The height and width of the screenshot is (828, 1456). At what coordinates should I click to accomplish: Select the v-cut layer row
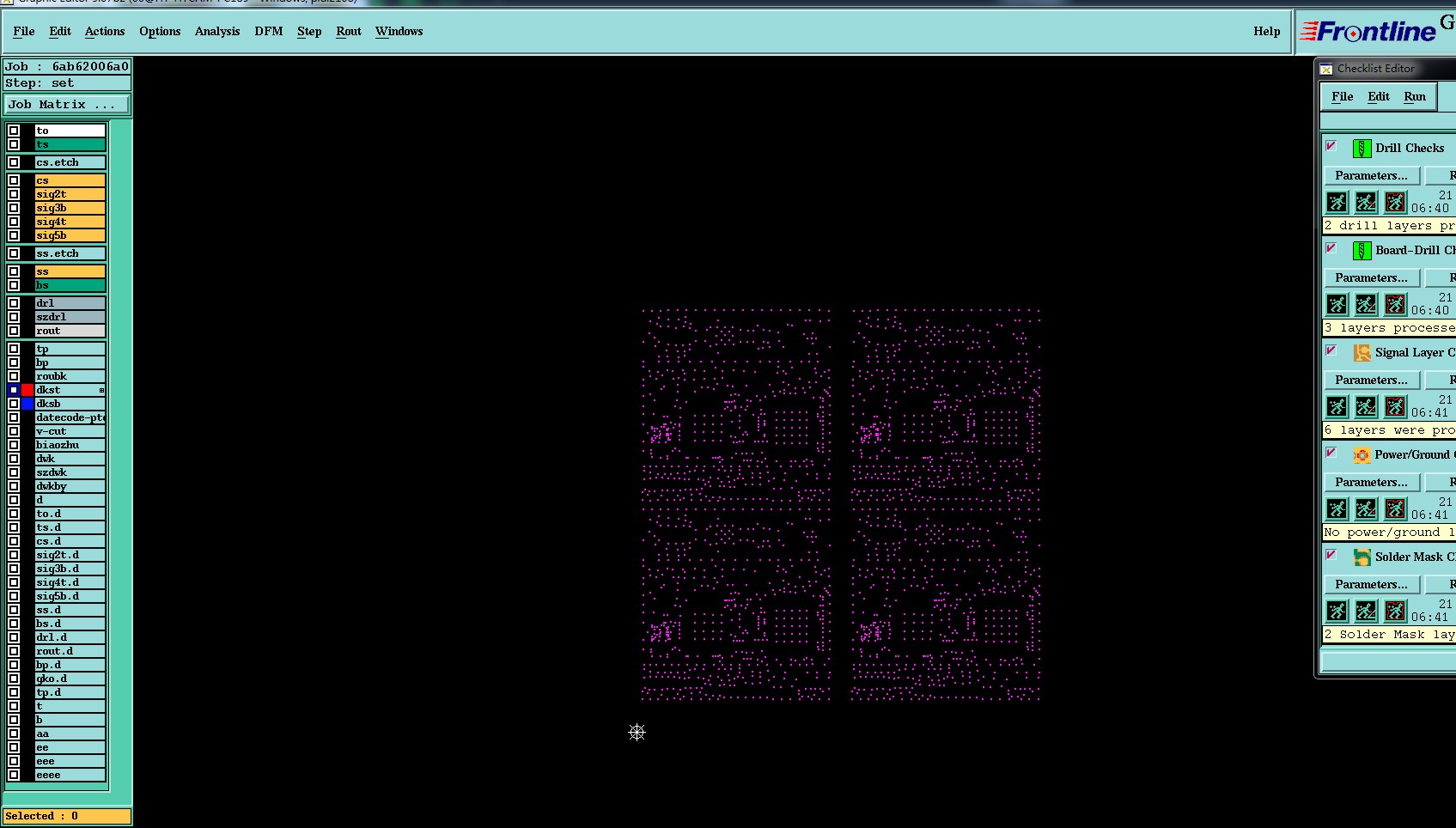(70, 431)
